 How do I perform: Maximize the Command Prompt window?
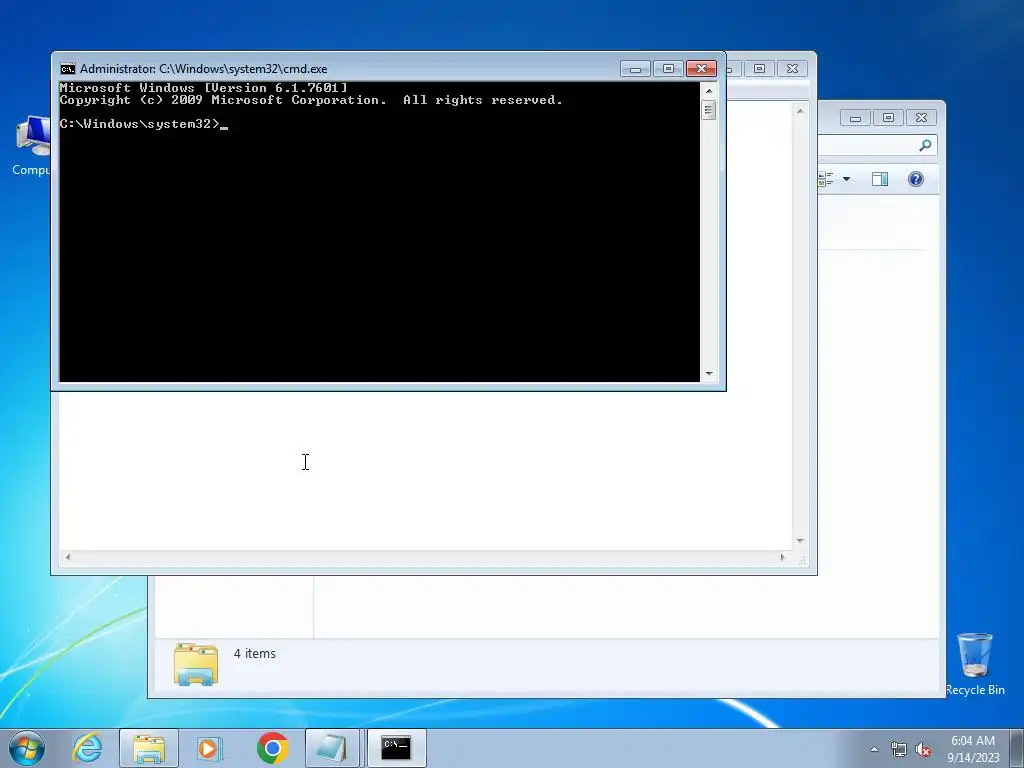click(x=668, y=69)
